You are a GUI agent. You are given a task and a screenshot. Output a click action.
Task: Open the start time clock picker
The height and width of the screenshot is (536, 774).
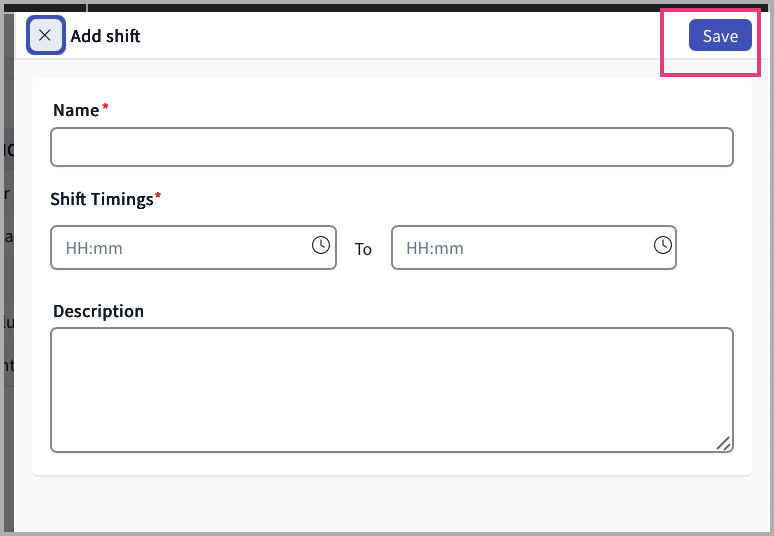321,245
